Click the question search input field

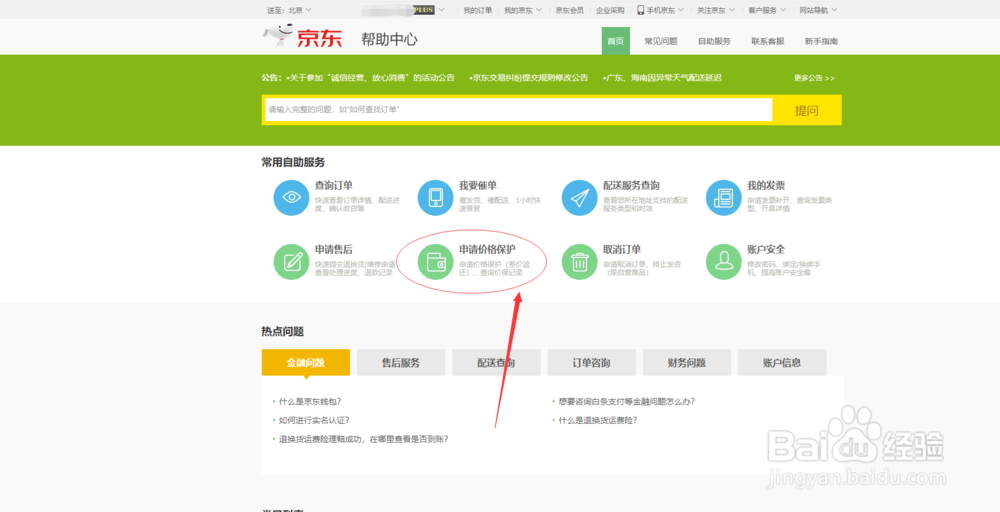coord(518,110)
